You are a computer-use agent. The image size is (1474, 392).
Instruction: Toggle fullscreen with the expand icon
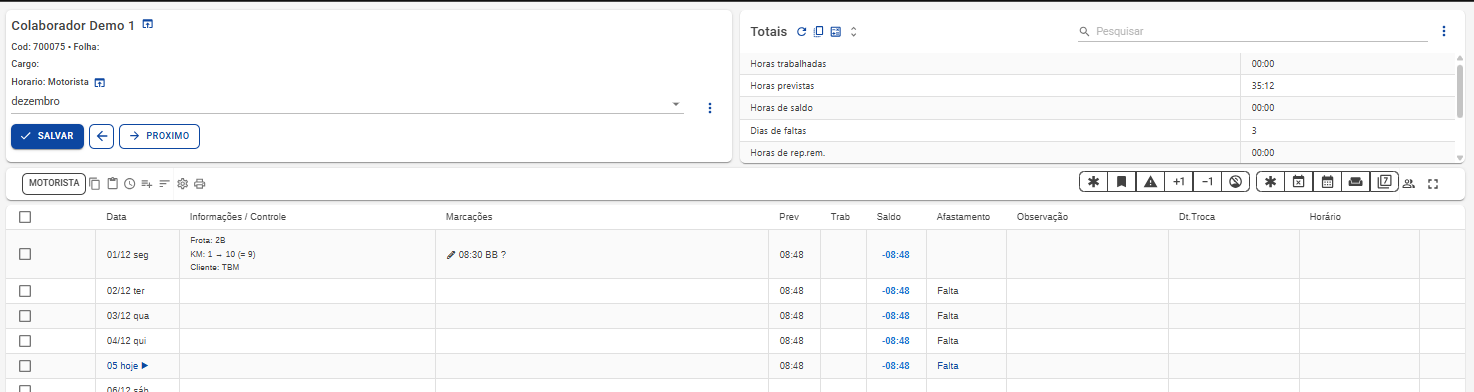point(1433,183)
